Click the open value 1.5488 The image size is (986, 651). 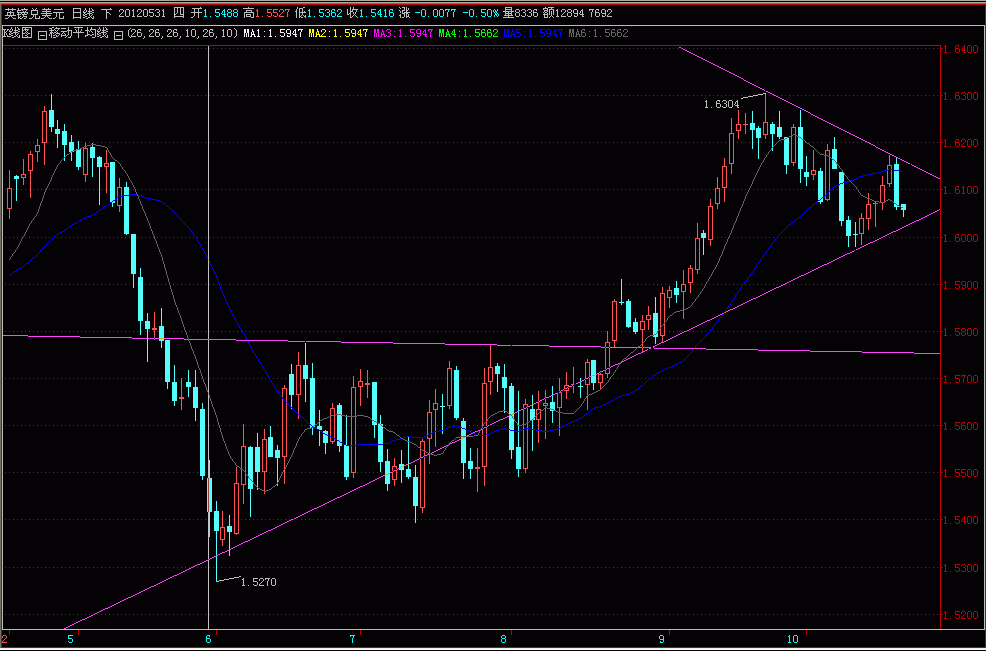click(222, 13)
